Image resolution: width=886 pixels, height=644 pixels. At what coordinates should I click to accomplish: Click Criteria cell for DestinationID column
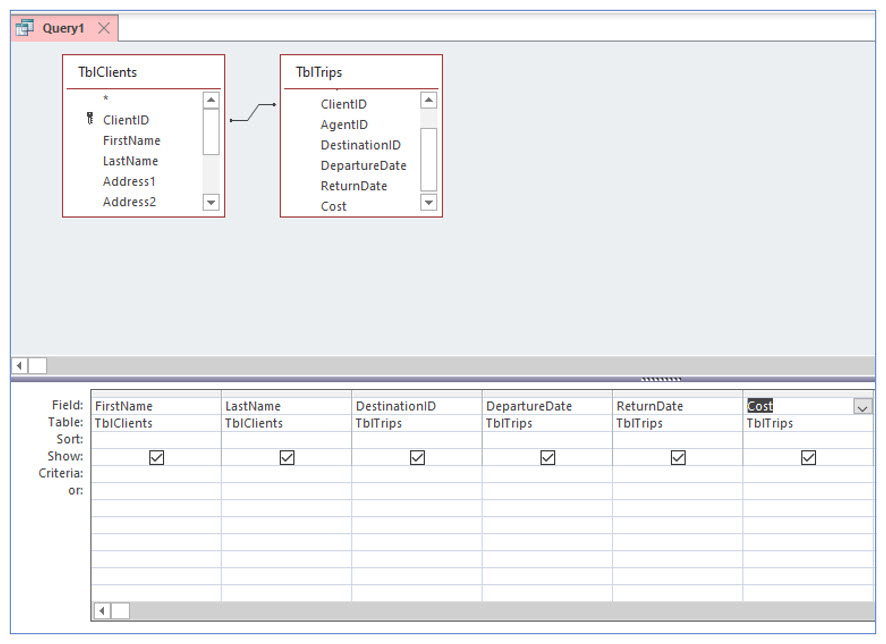417,474
